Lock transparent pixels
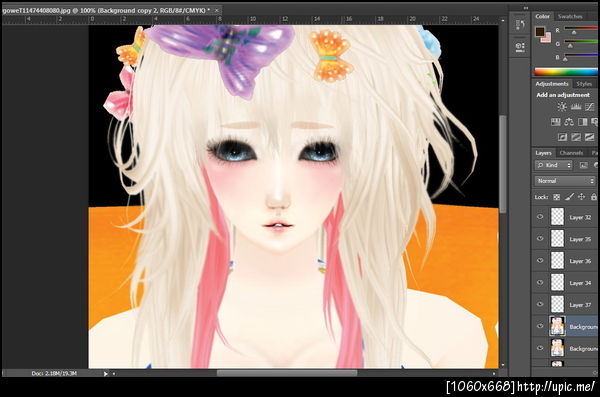 pos(557,197)
